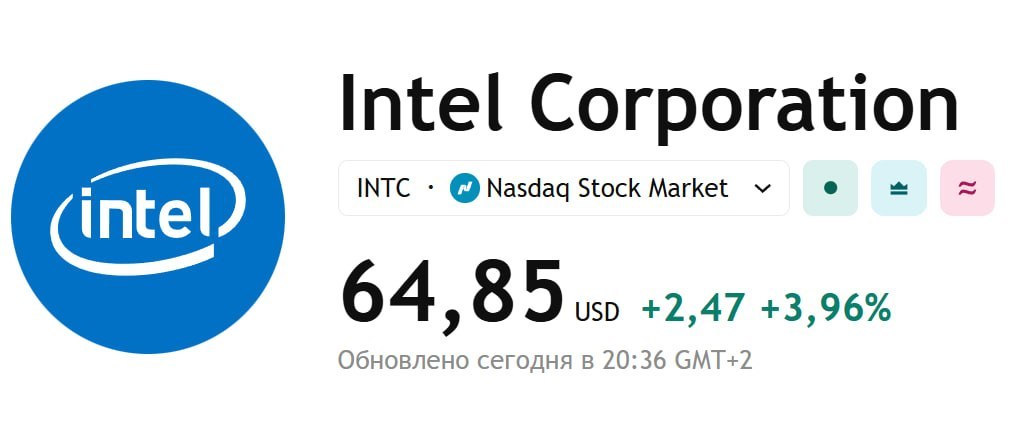The width and height of the screenshot is (1018, 424).
Task: Expand the exchange selector chevron arrow
Action: [x=762, y=188]
